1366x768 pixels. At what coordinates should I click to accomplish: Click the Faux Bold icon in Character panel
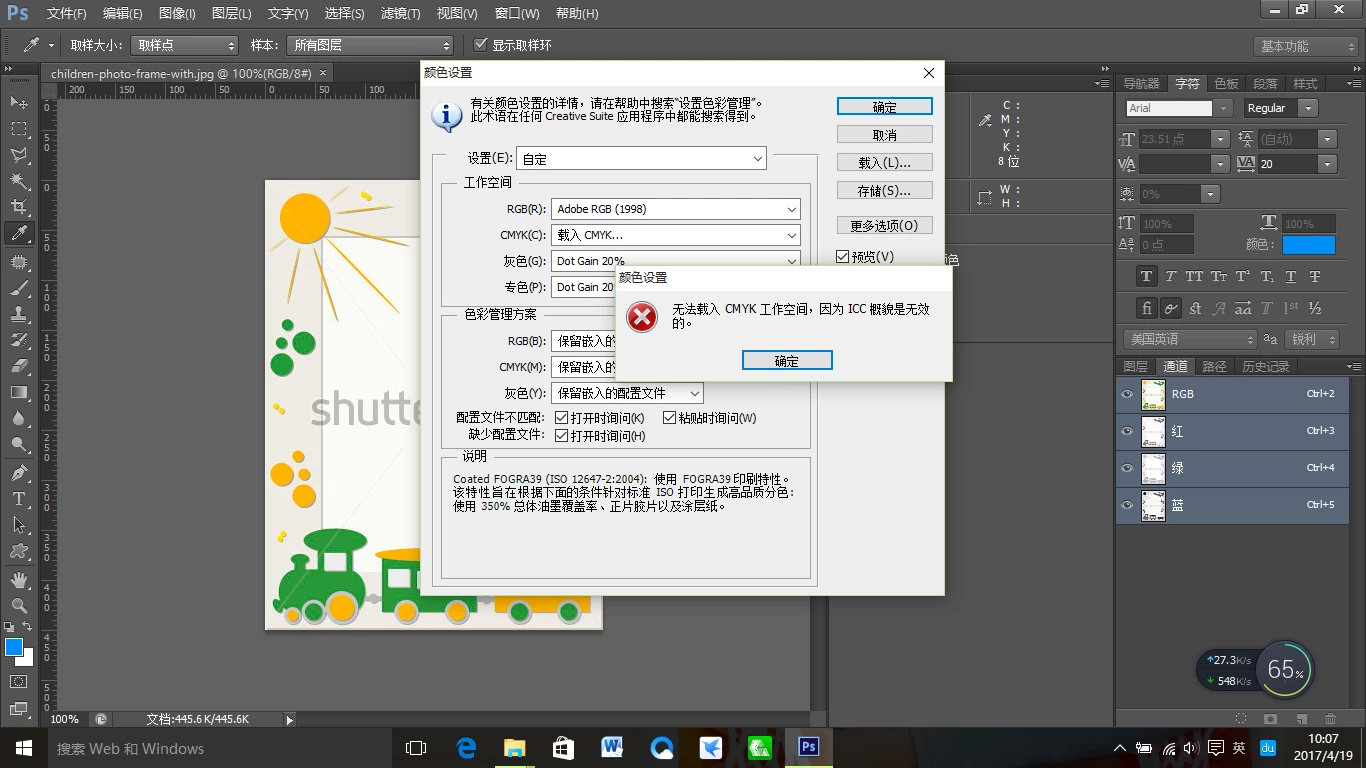tap(1146, 277)
